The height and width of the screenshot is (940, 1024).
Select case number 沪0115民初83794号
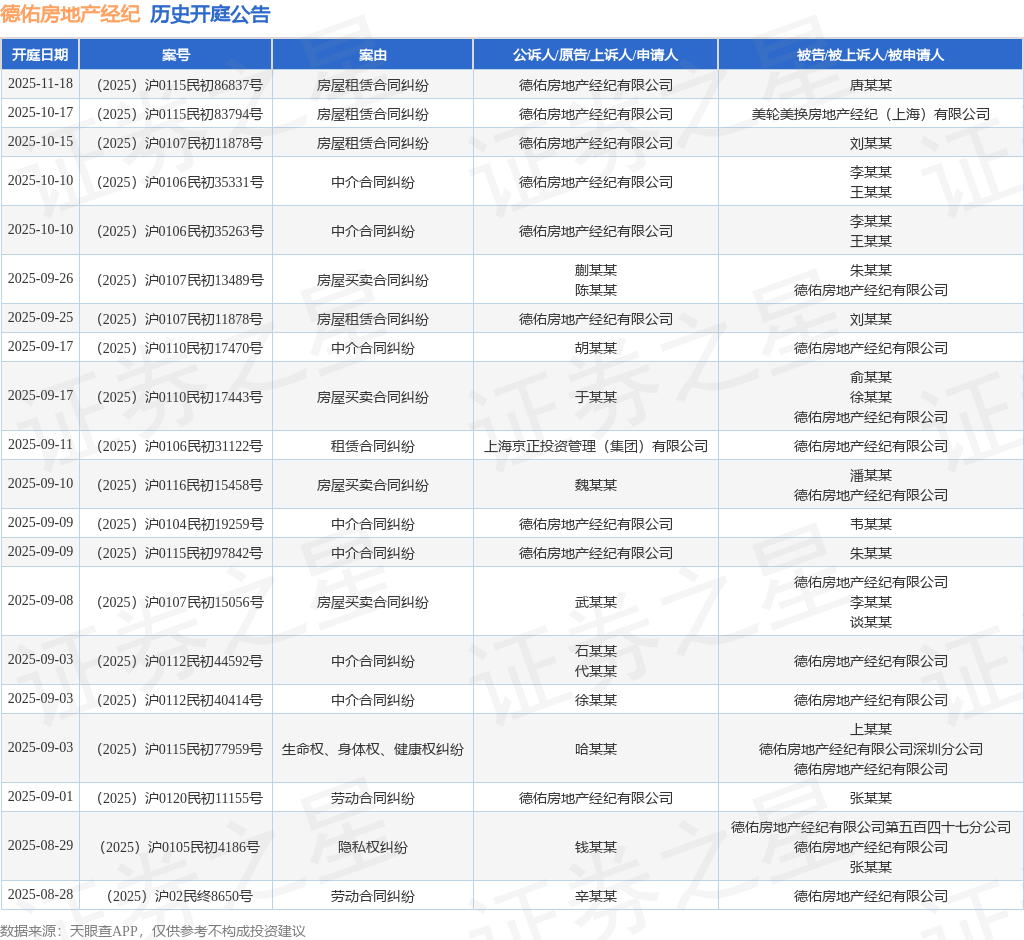pyautogui.click(x=180, y=114)
